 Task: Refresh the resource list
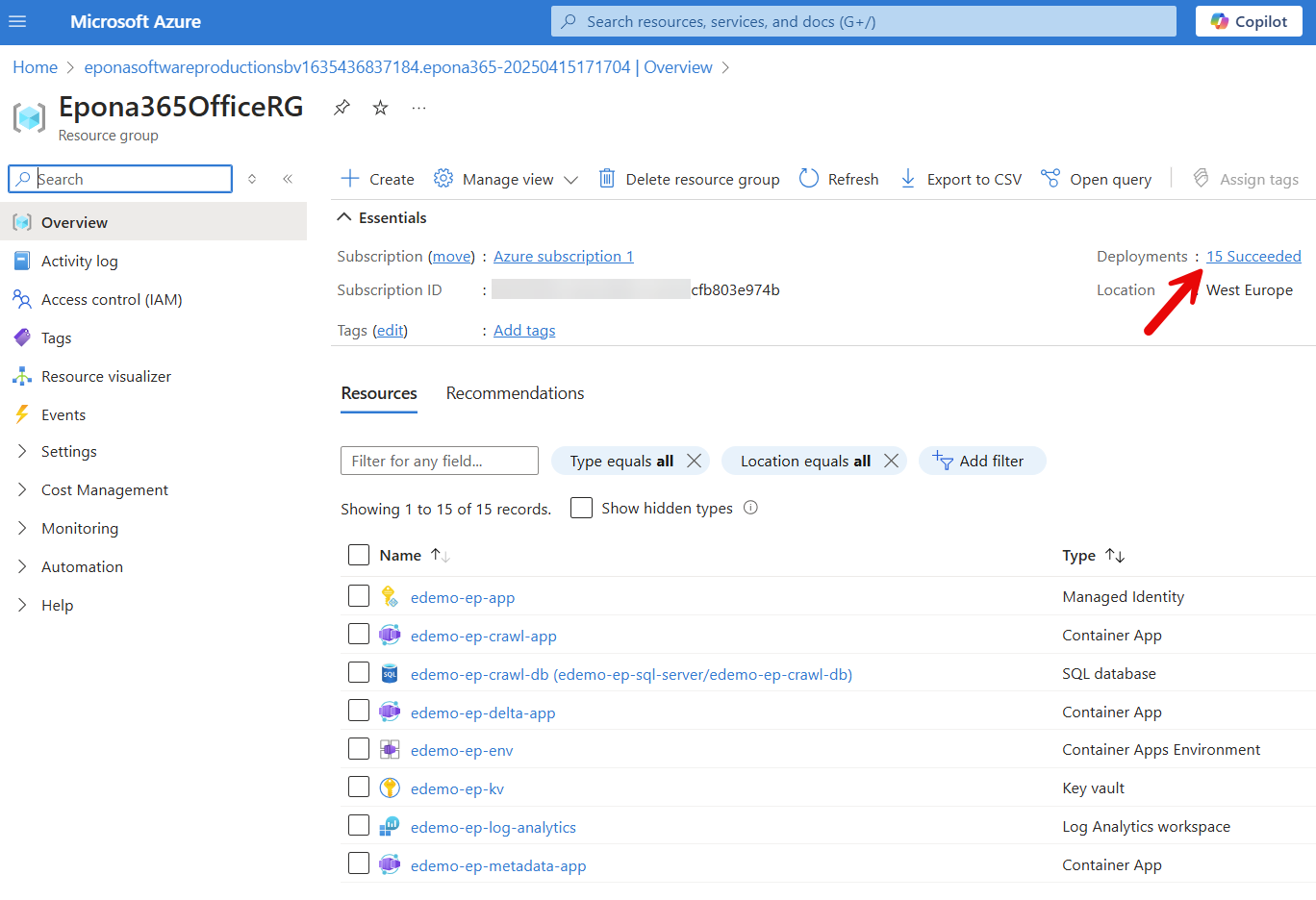point(839,179)
